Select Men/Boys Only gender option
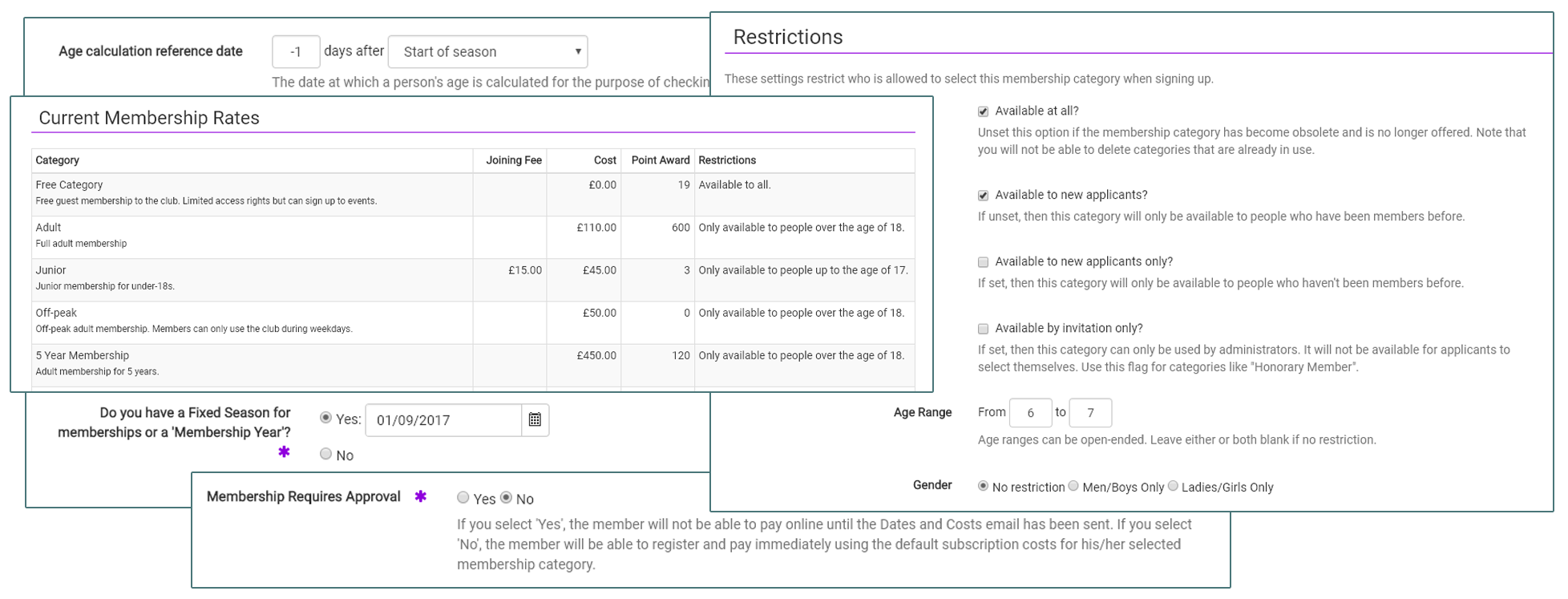The height and width of the screenshot is (599, 1568). (x=1073, y=486)
